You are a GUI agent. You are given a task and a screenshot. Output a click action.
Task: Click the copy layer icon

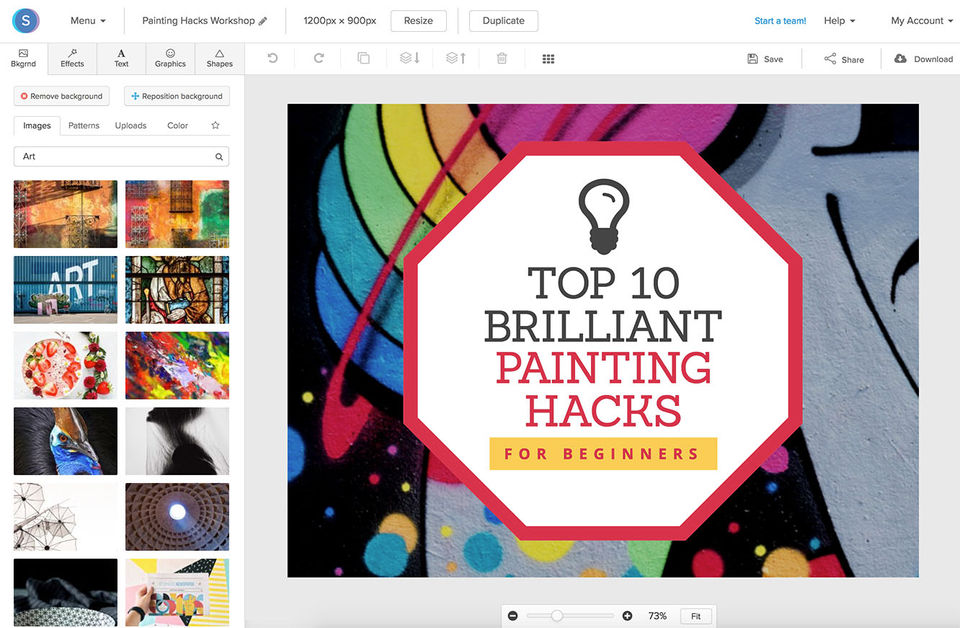point(363,59)
